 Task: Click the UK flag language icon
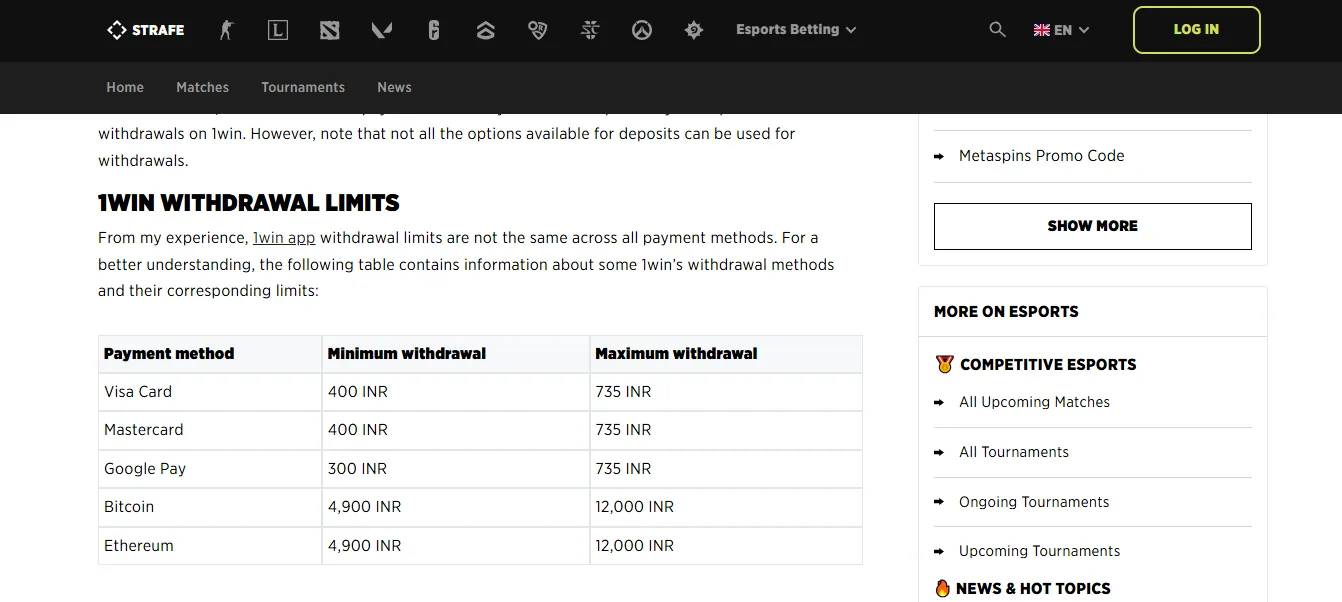[x=1042, y=30]
